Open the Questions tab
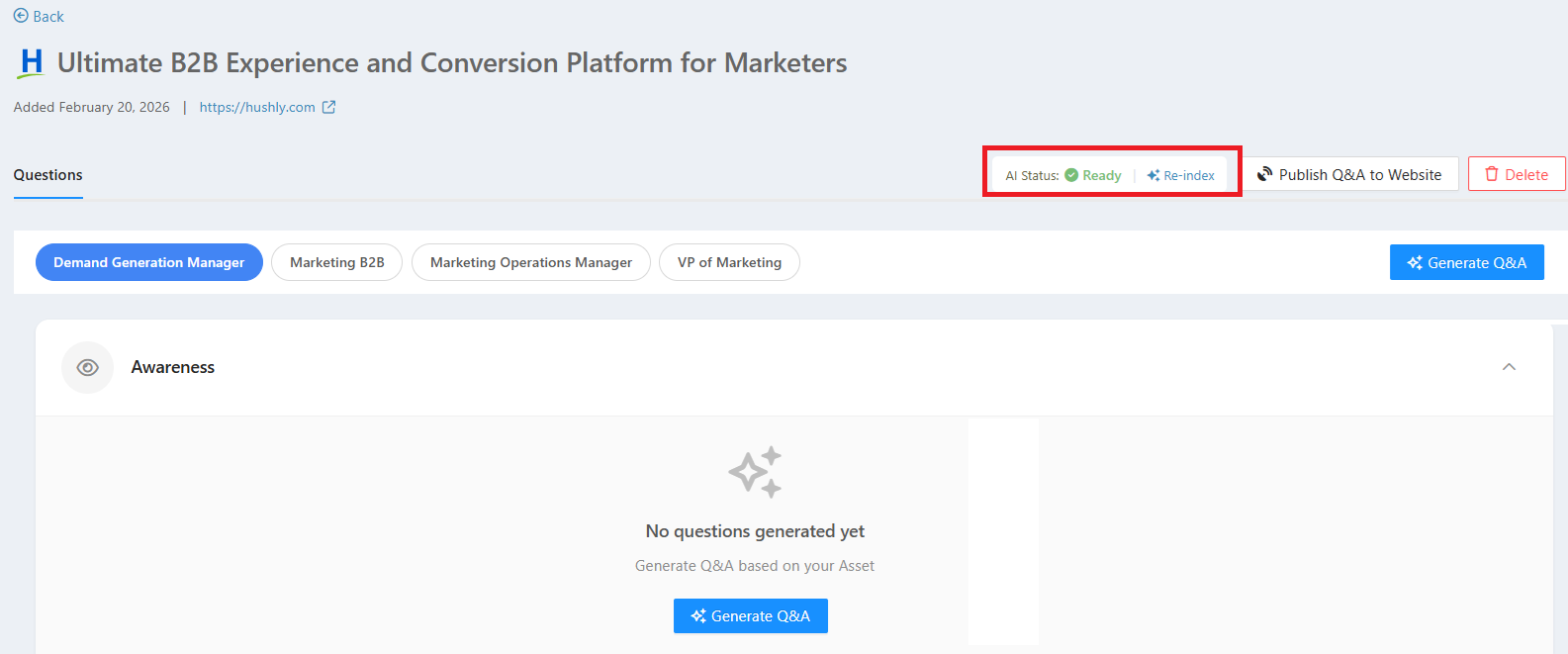 click(48, 175)
